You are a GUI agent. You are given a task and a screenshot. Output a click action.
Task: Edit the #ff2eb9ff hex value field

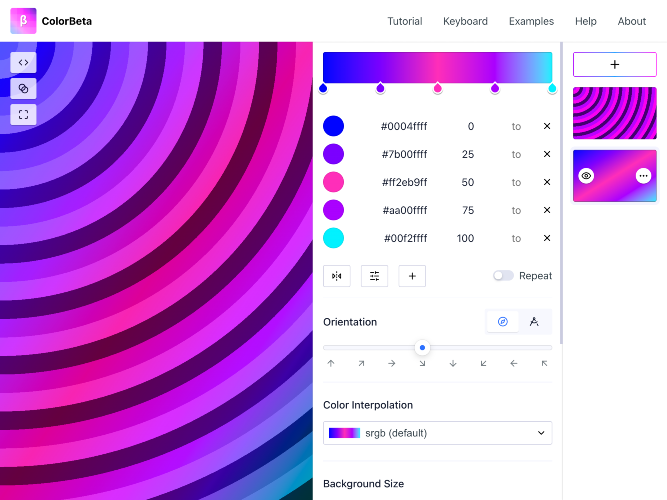[x=404, y=183]
